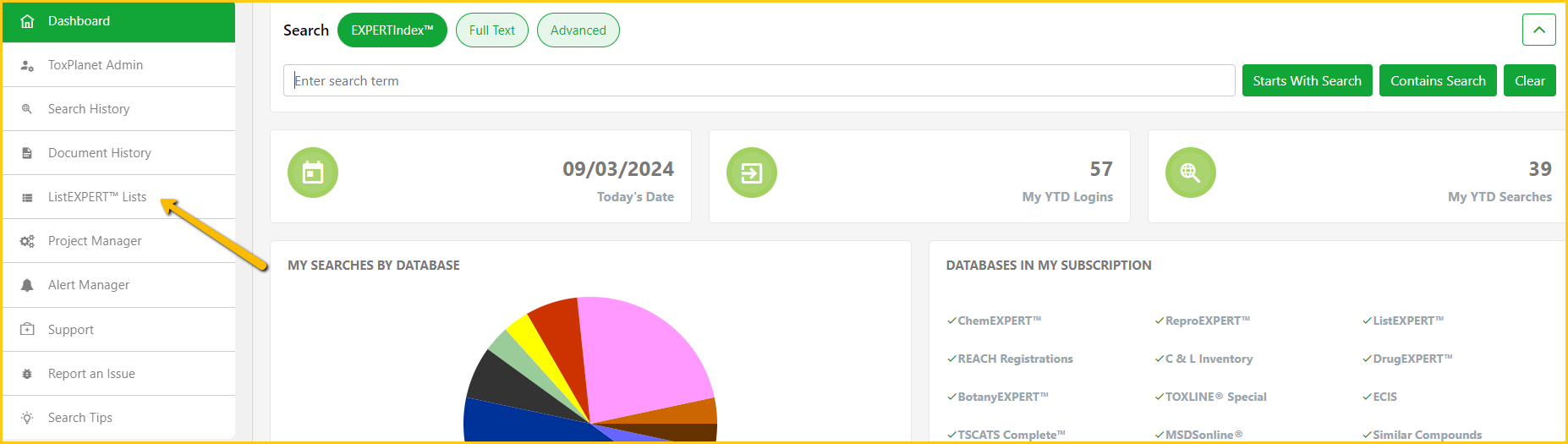Click the Dashboard home icon
The image size is (1568, 444).
tap(27, 21)
